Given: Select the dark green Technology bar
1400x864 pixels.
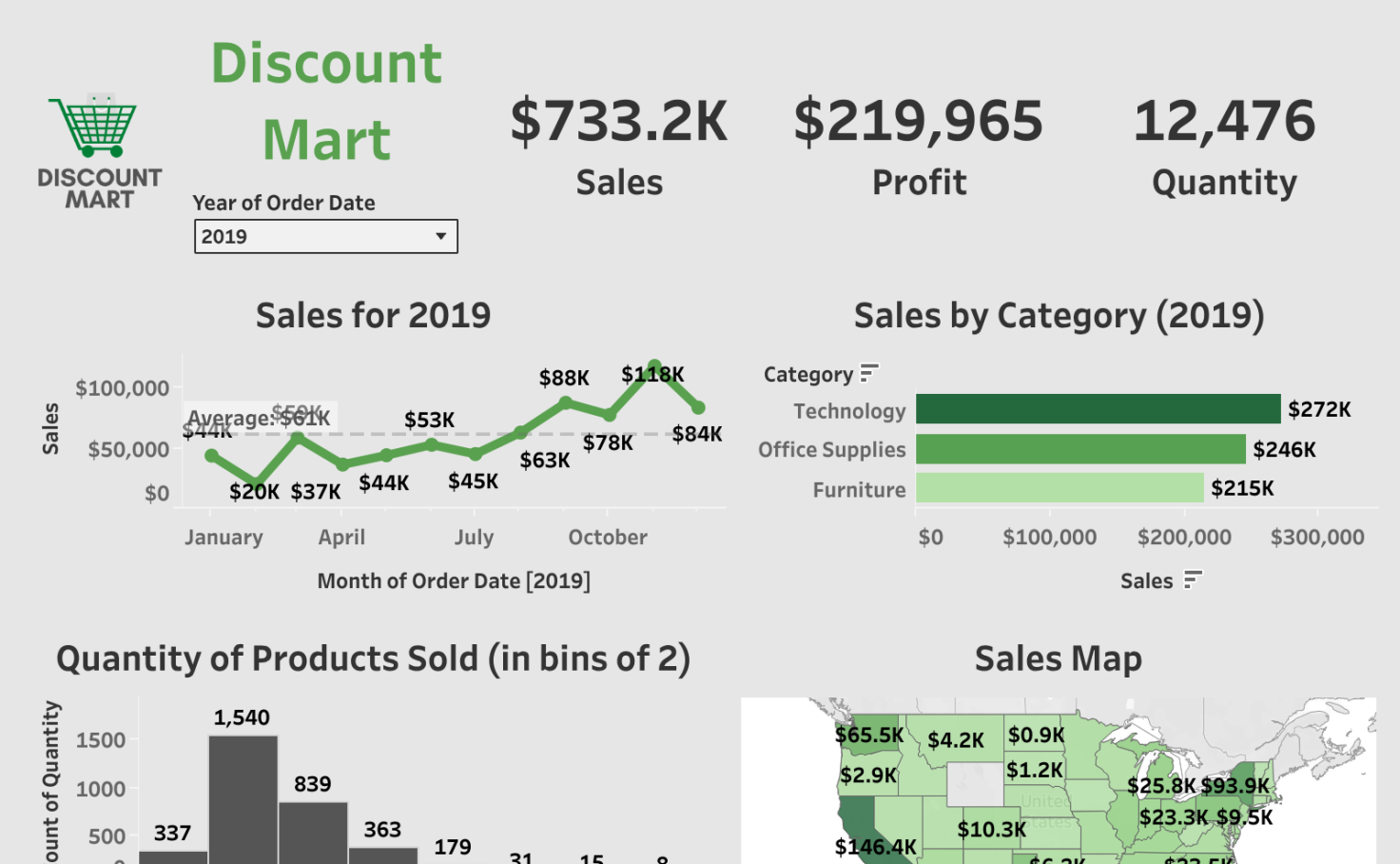Looking at the screenshot, I should tap(1098, 409).
